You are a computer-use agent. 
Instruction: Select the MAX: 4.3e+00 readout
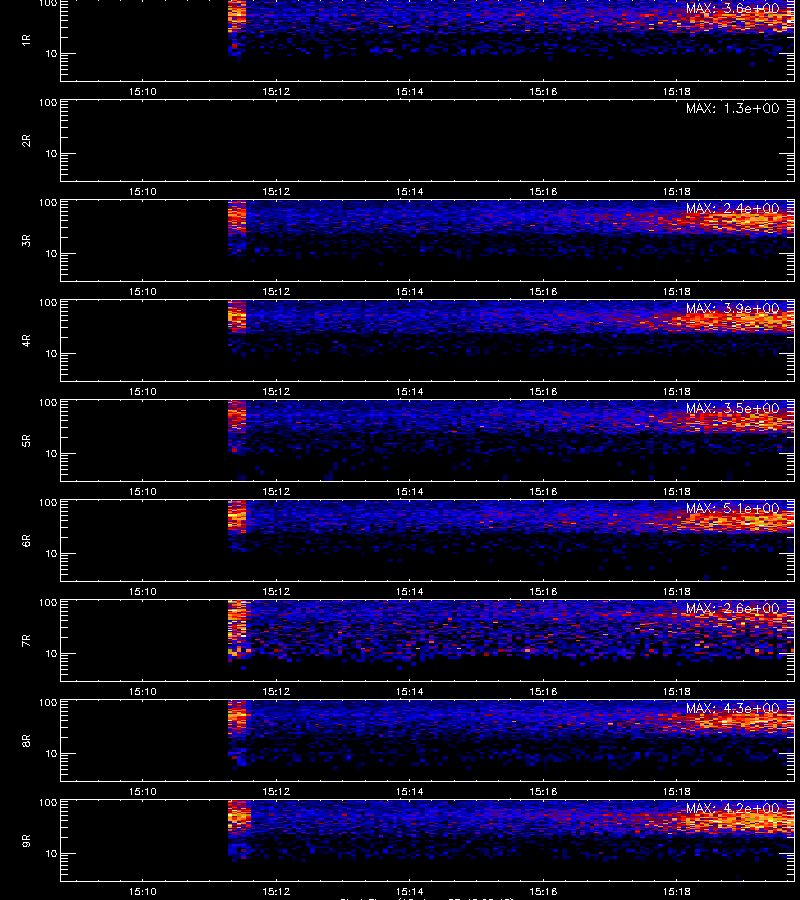point(733,708)
